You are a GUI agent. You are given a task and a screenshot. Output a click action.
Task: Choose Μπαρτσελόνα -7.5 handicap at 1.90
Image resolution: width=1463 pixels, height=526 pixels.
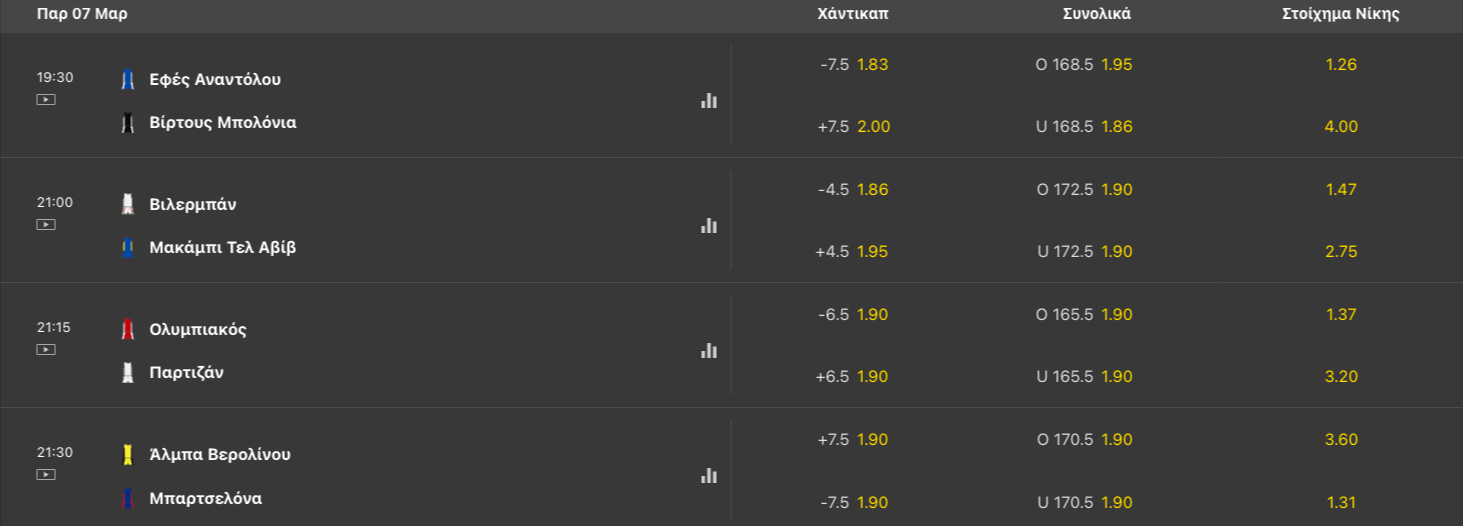pyautogui.click(x=853, y=502)
